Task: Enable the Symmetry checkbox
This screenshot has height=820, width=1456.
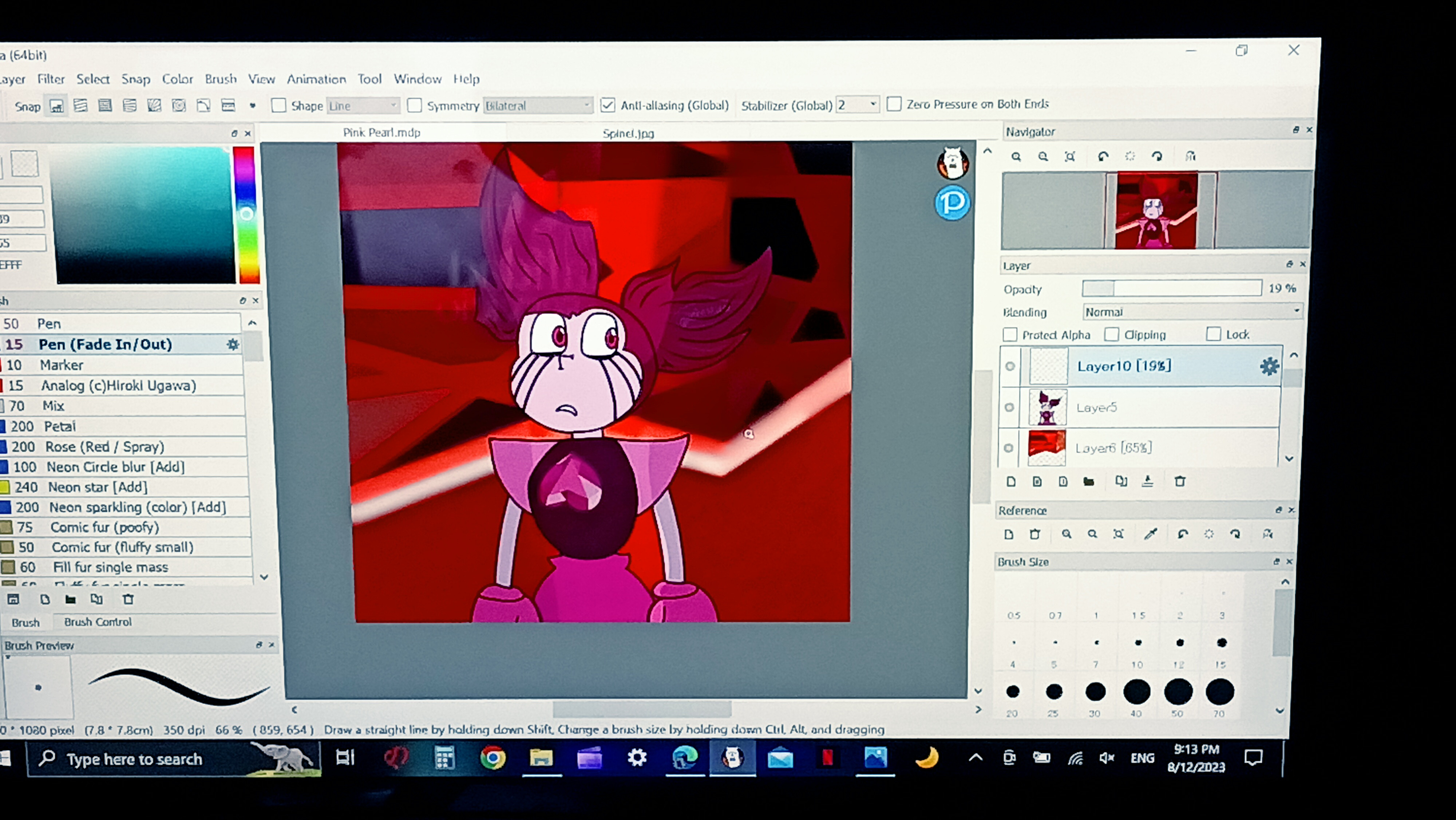Action: point(414,106)
